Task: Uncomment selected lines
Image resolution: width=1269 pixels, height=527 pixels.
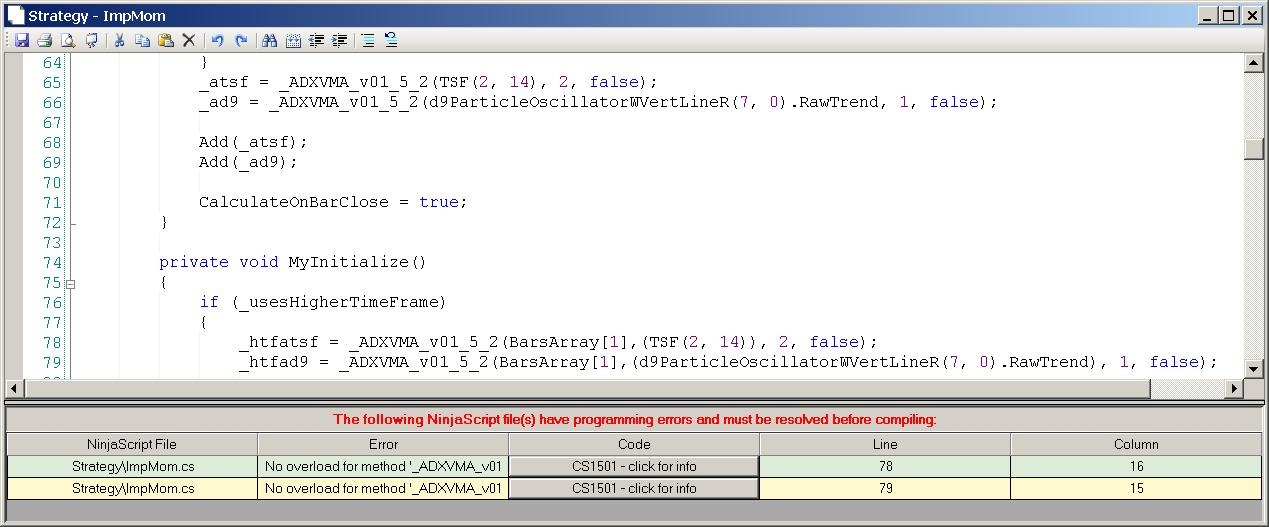Action: click(x=391, y=41)
